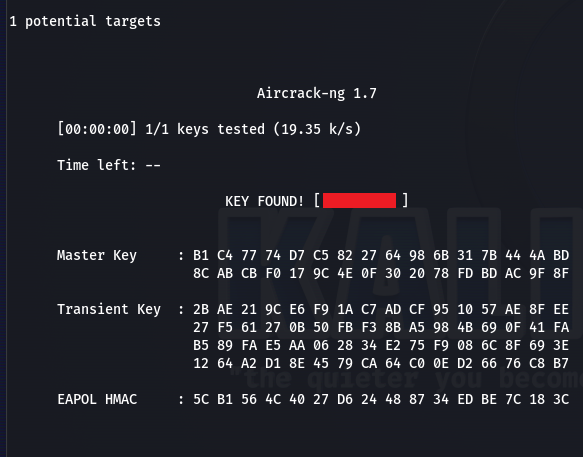Click the Aircrack-ng 1.7 title text

317,93
